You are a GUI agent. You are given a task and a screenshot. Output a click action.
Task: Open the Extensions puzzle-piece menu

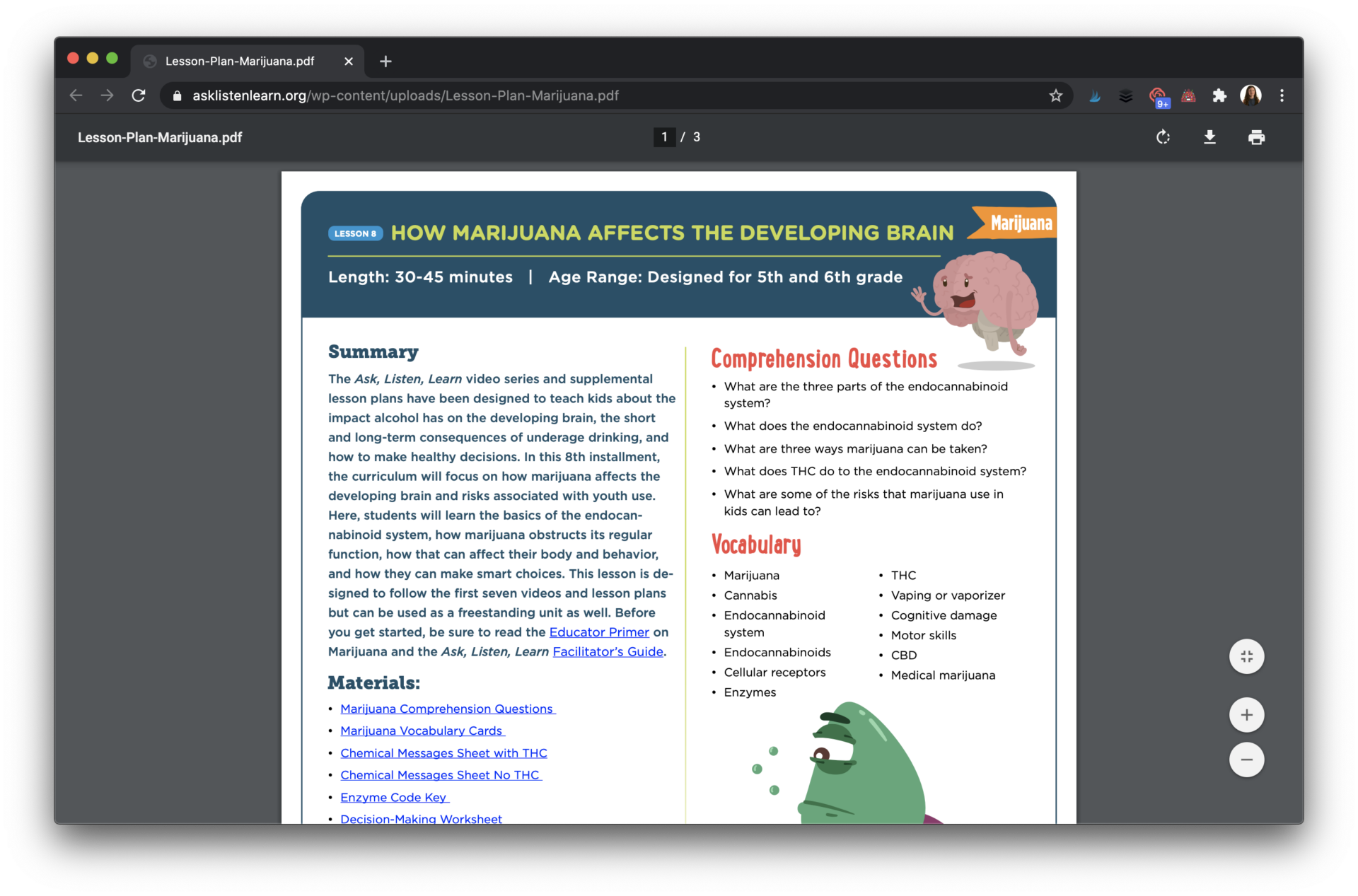pyautogui.click(x=1219, y=95)
